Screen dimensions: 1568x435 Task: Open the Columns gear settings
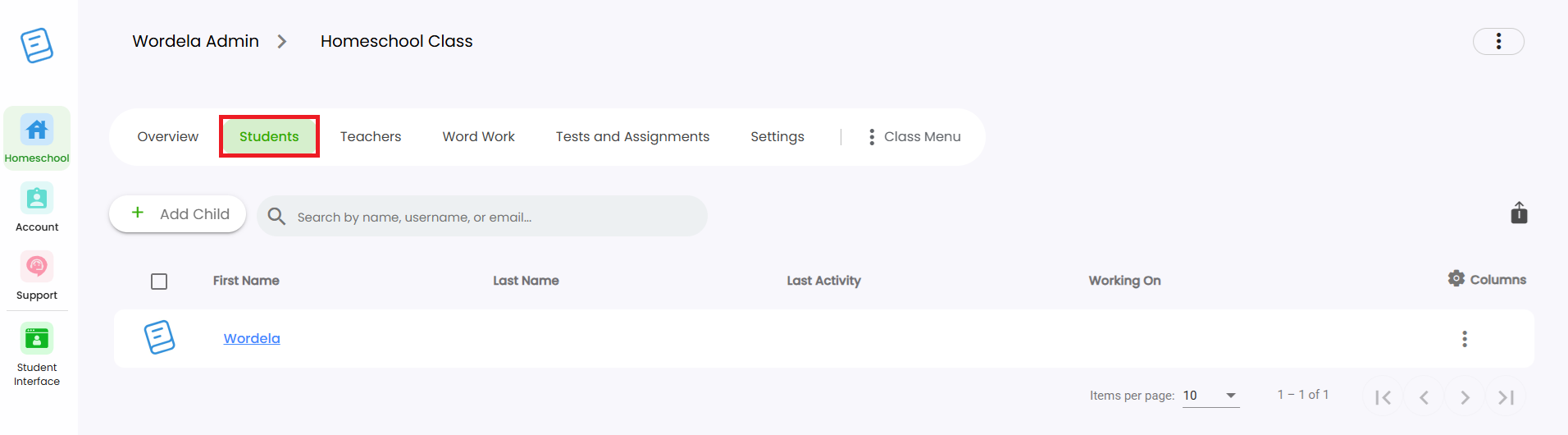pyautogui.click(x=1487, y=279)
